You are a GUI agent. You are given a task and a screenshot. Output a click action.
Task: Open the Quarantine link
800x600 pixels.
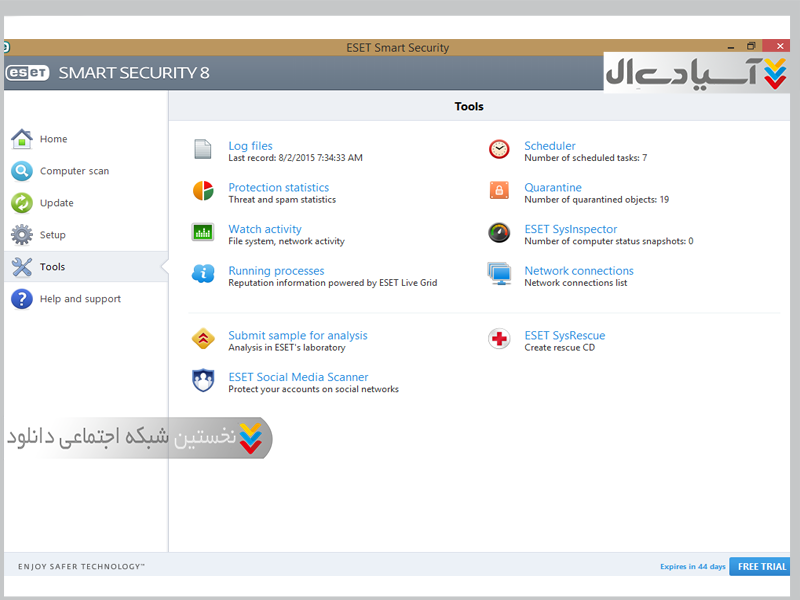552,187
